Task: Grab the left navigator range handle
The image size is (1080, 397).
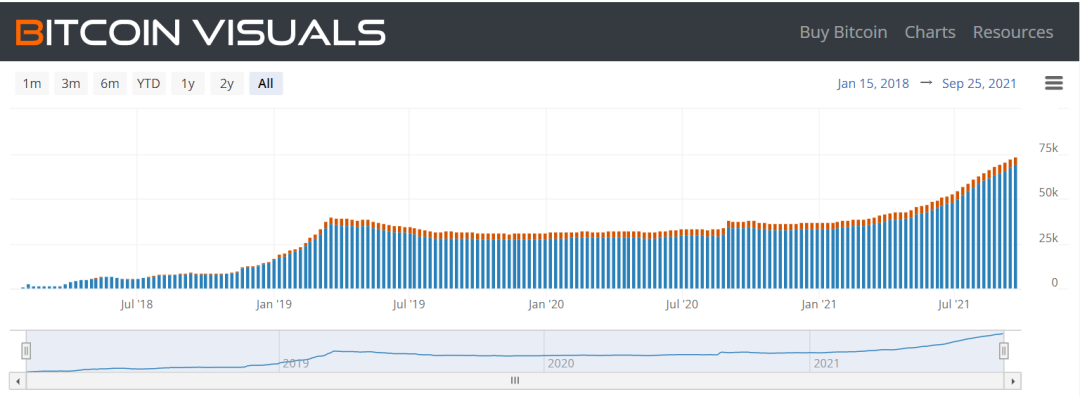Action: click(x=26, y=352)
